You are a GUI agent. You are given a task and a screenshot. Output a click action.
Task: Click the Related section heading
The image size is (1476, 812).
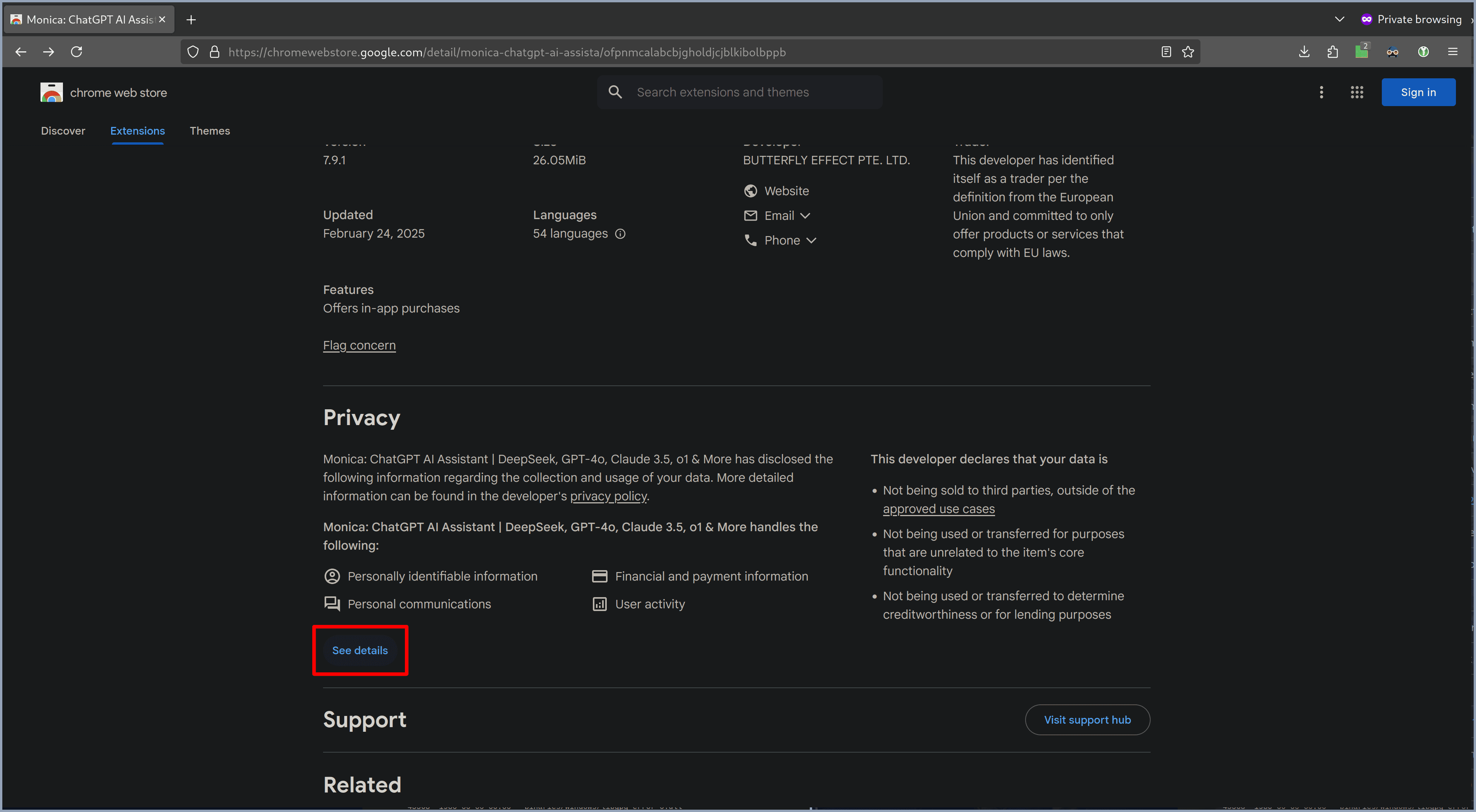(x=362, y=785)
